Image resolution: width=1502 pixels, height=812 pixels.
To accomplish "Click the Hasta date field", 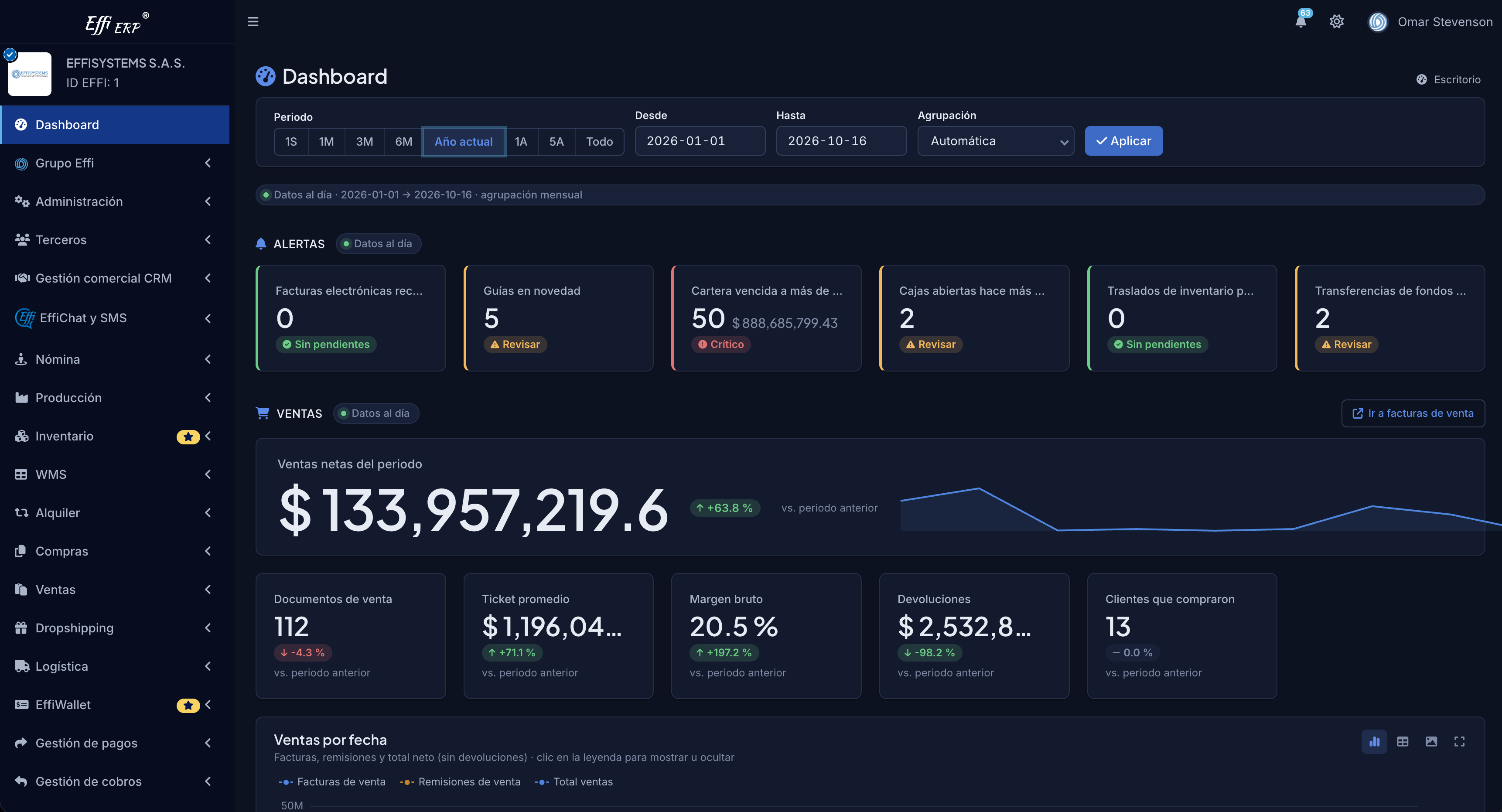I will pyautogui.click(x=841, y=141).
